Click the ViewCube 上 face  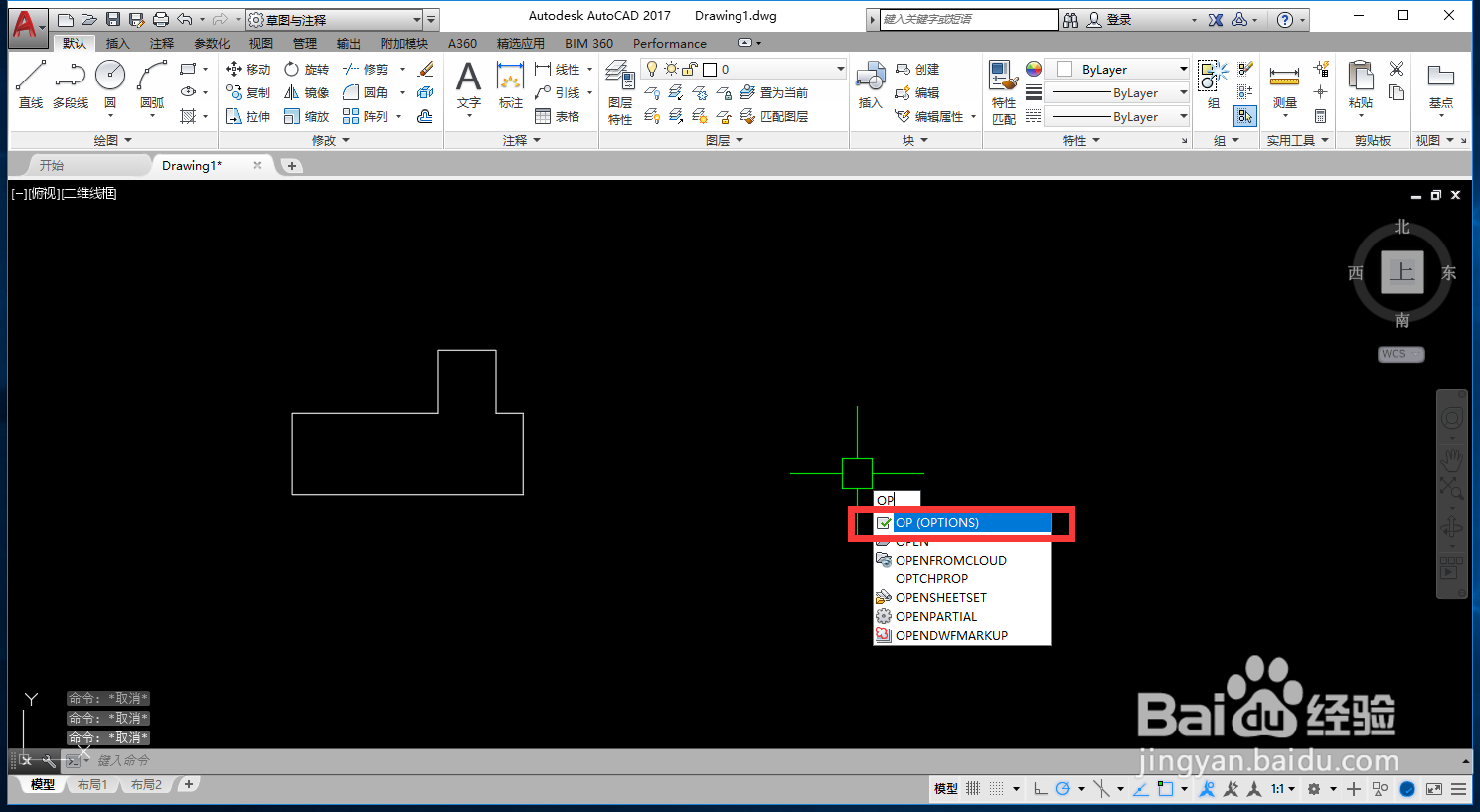tap(1401, 272)
